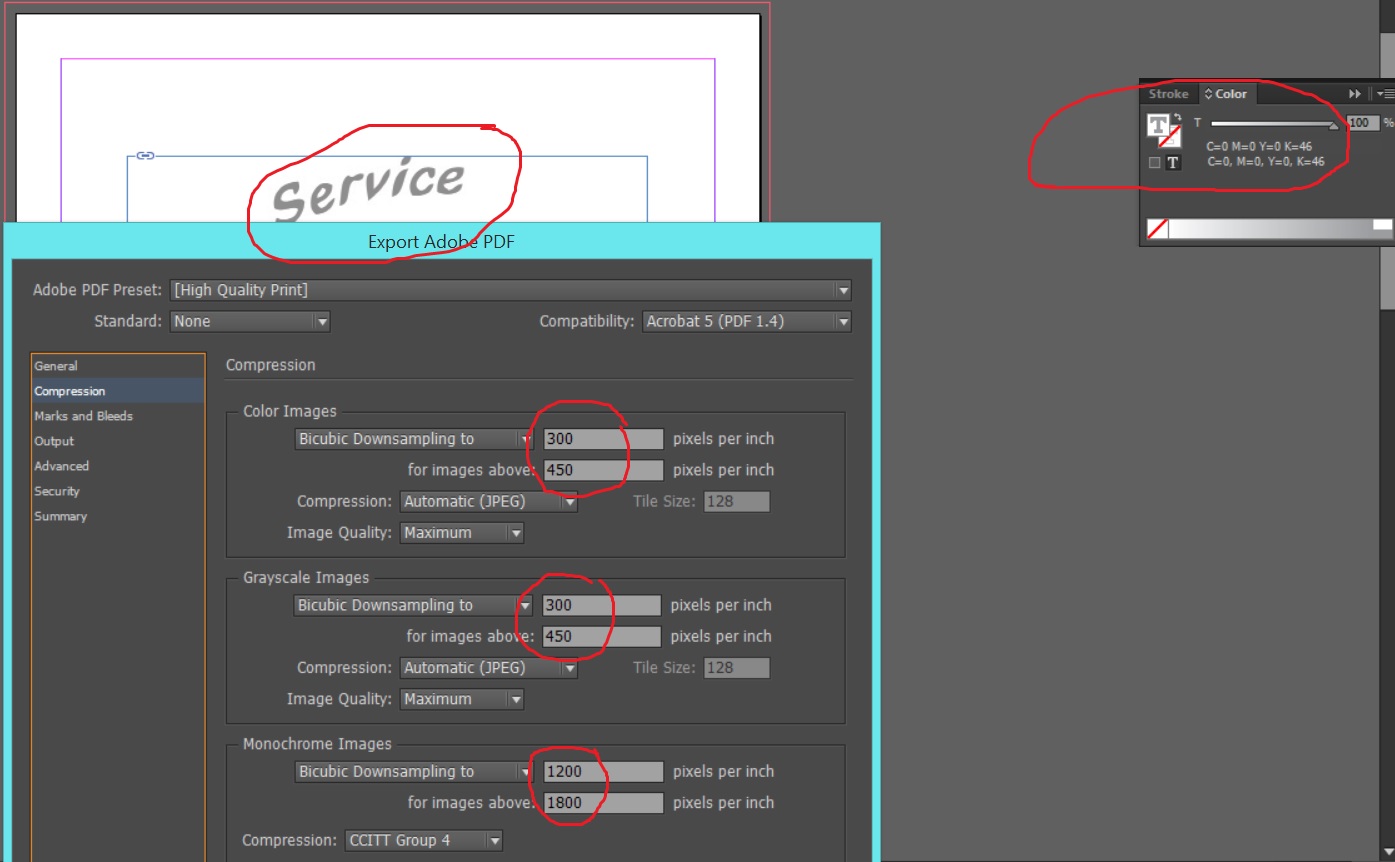1395x862 pixels.
Task: Pick white swatch at ramp end
Action: click(x=1382, y=225)
